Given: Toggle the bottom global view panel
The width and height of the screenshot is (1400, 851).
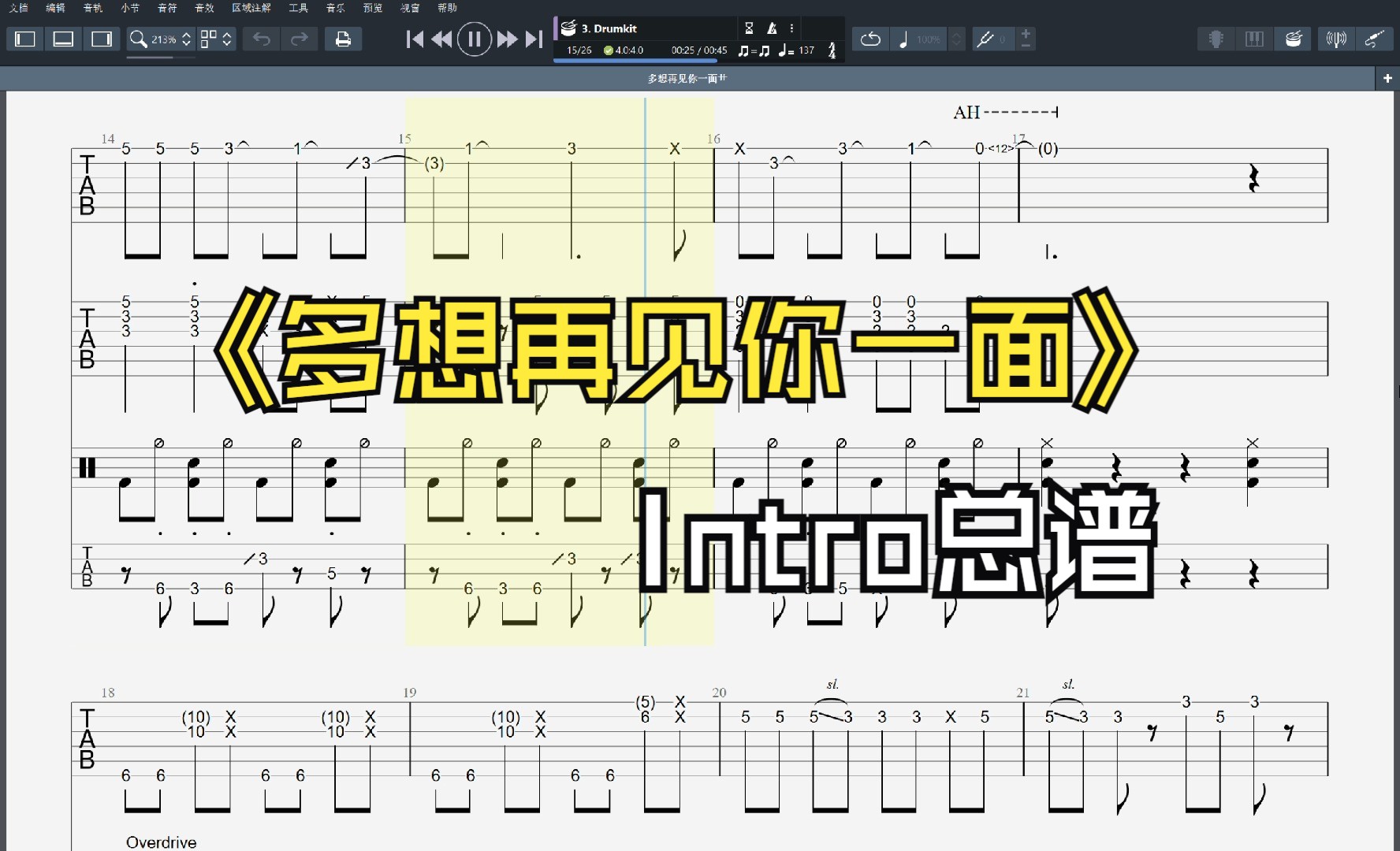Looking at the screenshot, I should [63, 39].
